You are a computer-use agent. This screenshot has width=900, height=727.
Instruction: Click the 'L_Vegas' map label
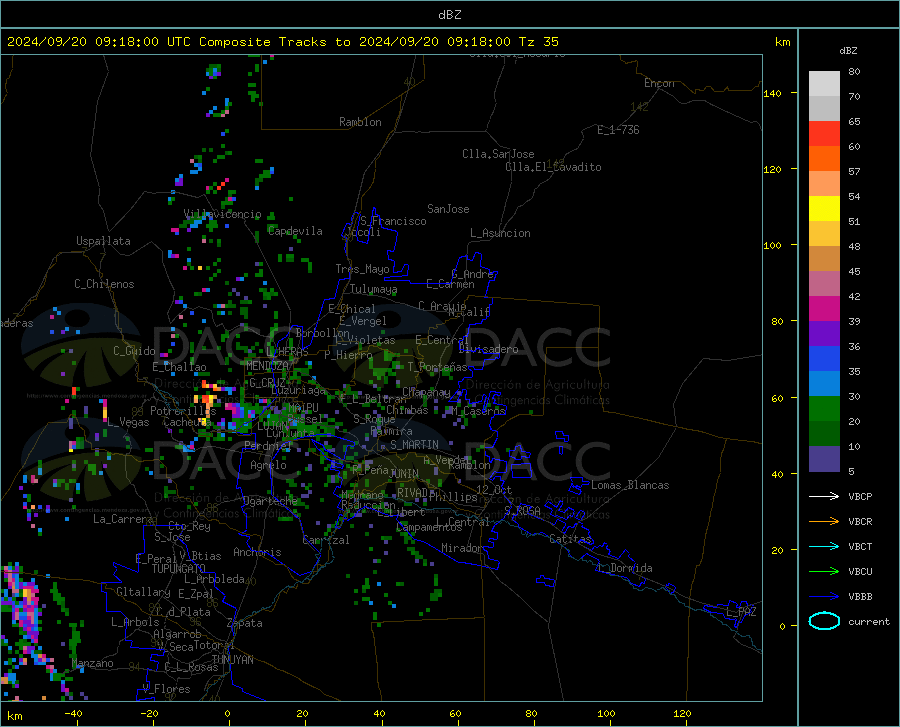pyautogui.click(x=128, y=422)
